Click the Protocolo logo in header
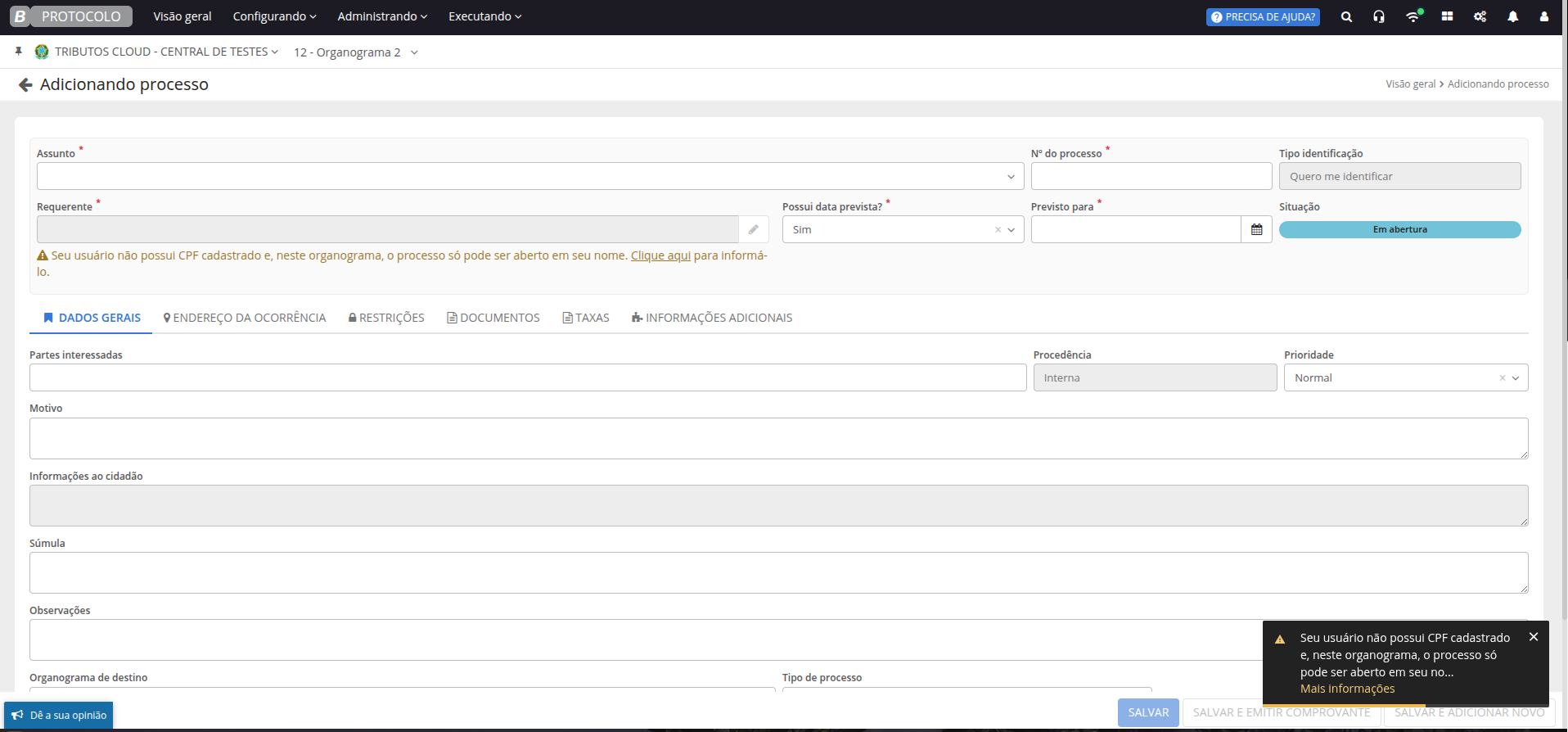The width and height of the screenshot is (1568, 732). point(70,16)
